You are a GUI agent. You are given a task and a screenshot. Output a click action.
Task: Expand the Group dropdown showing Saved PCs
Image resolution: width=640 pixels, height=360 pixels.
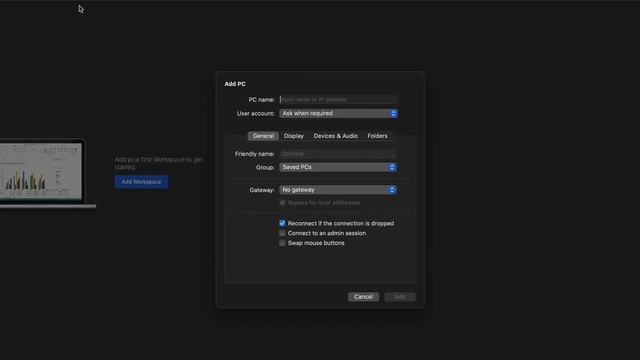[x=338, y=167]
